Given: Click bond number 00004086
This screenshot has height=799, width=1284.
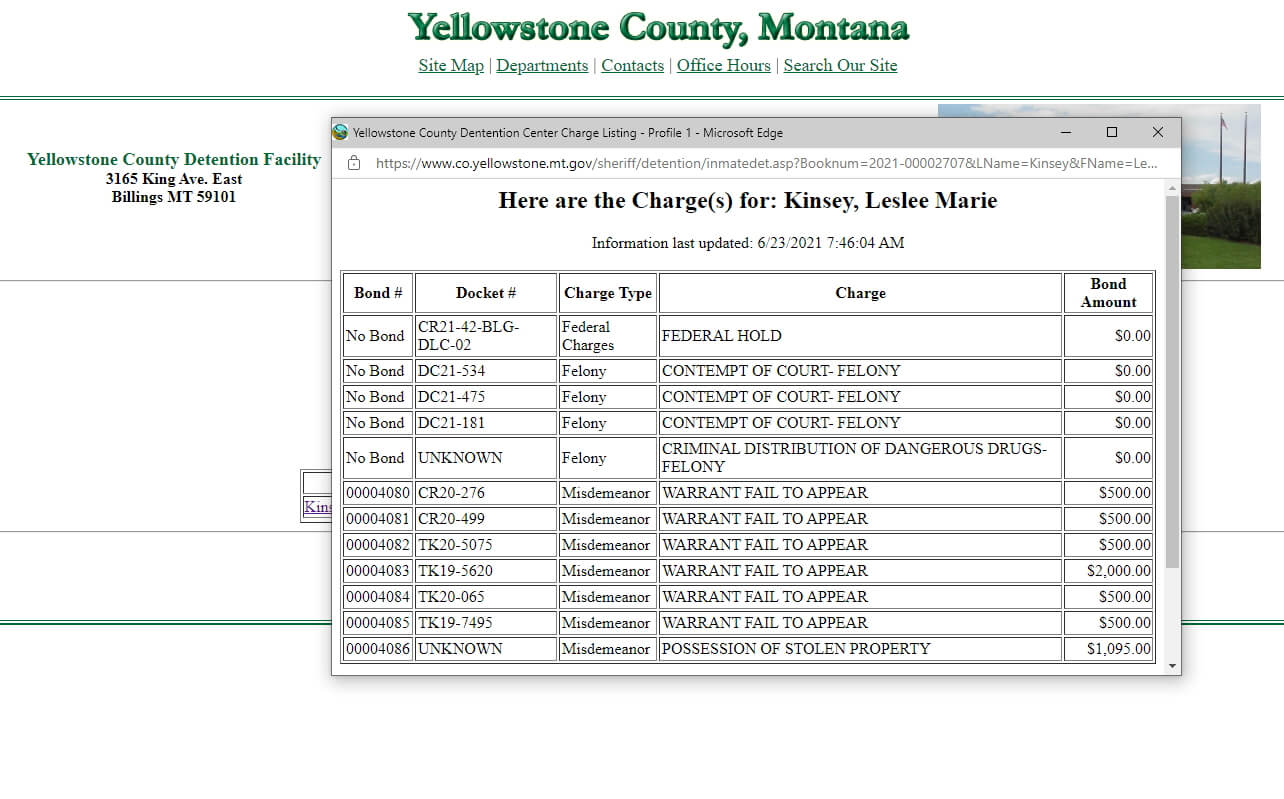Looking at the screenshot, I should [378, 649].
